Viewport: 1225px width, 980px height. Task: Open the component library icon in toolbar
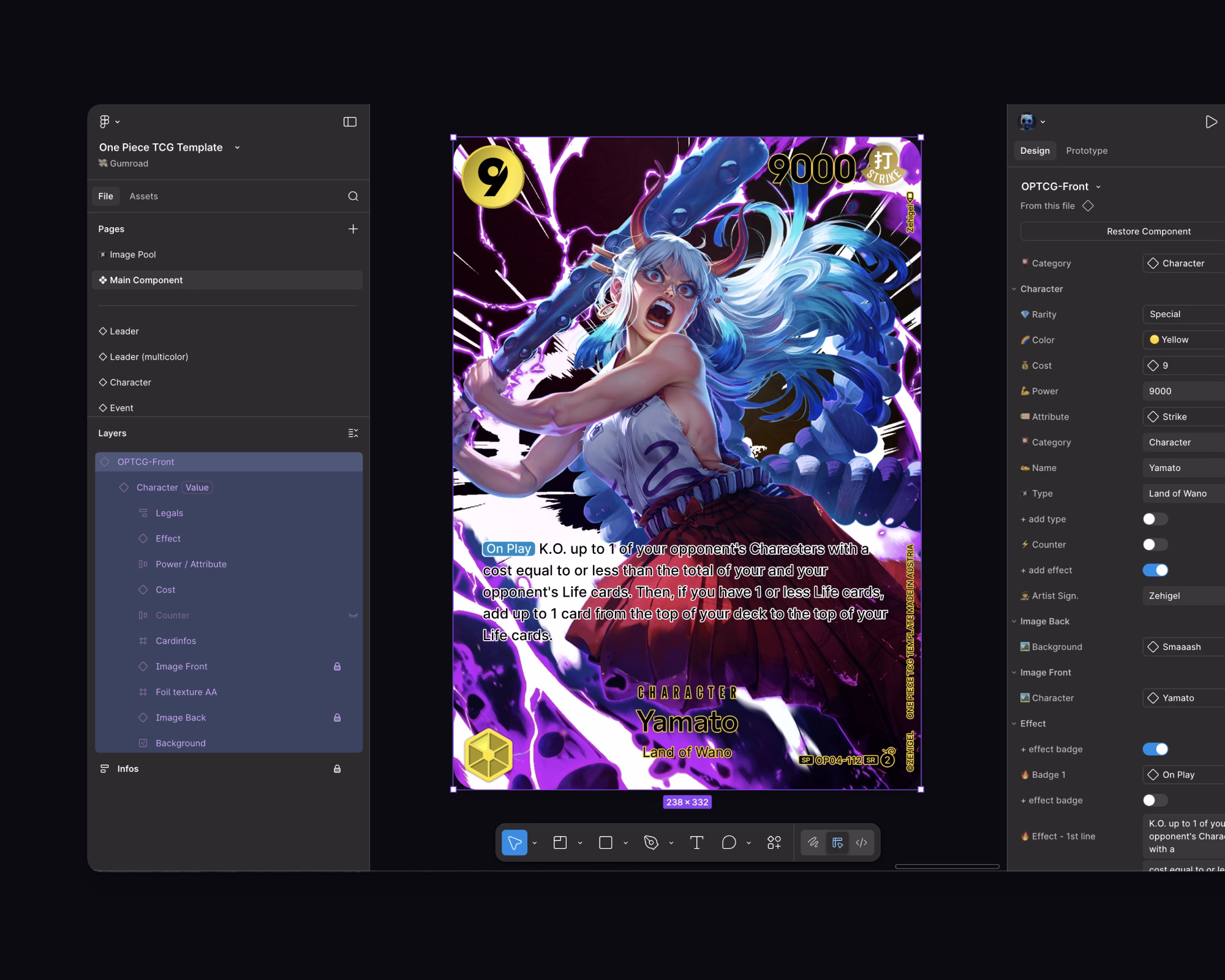(x=774, y=842)
